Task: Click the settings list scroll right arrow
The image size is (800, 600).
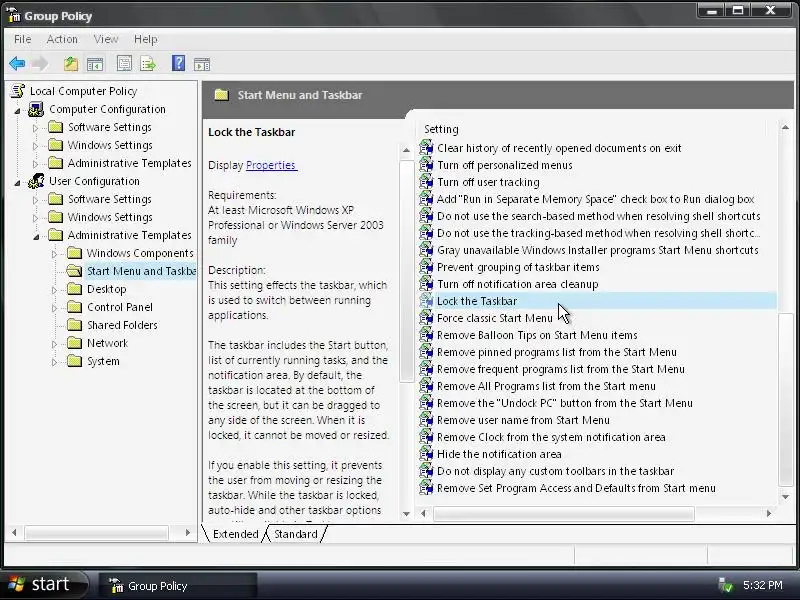Action: point(769,513)
